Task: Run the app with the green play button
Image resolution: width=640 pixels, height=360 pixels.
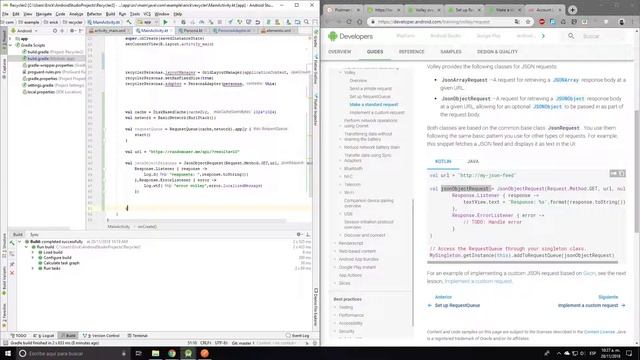Action: click(x=165, y=22)
